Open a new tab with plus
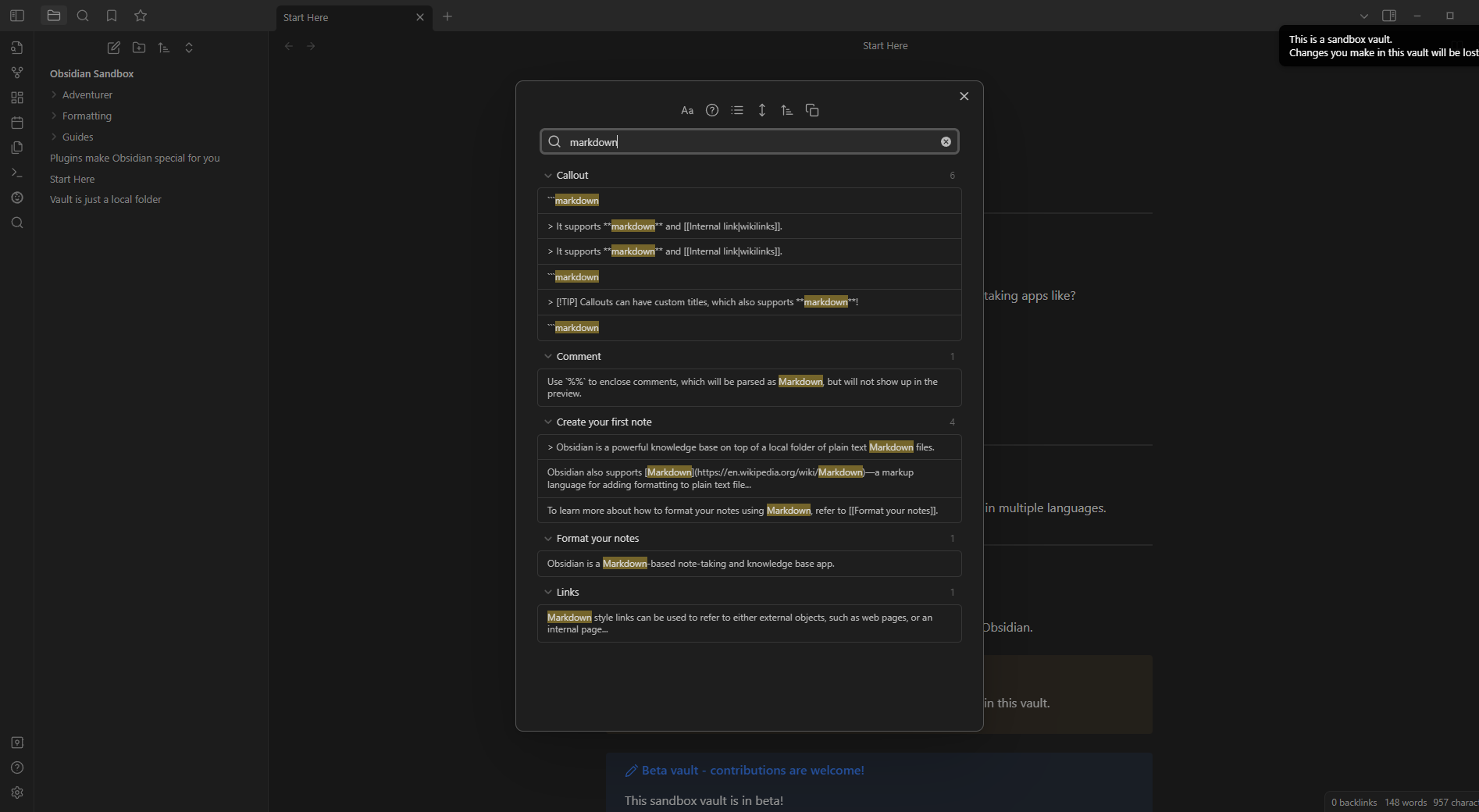 coord(447,16)
